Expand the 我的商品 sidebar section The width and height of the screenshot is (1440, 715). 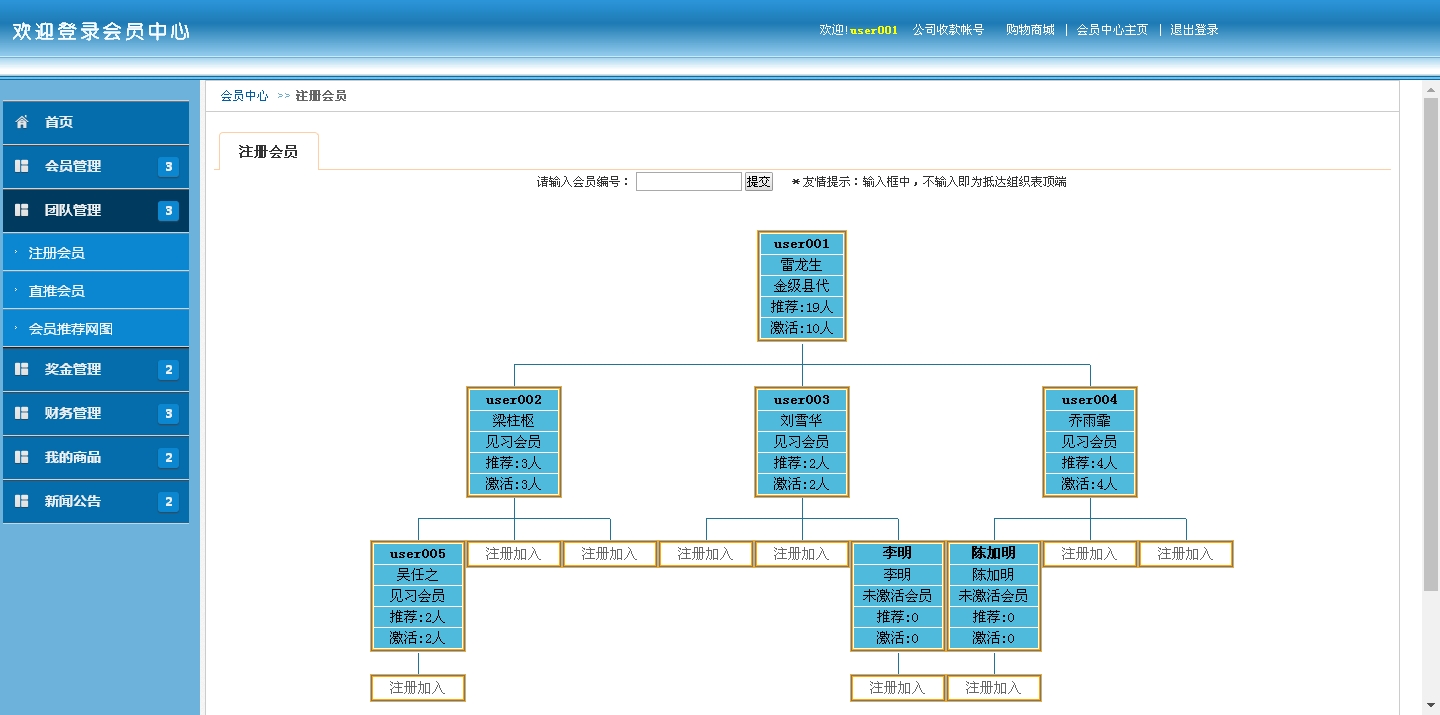point(96,457)
